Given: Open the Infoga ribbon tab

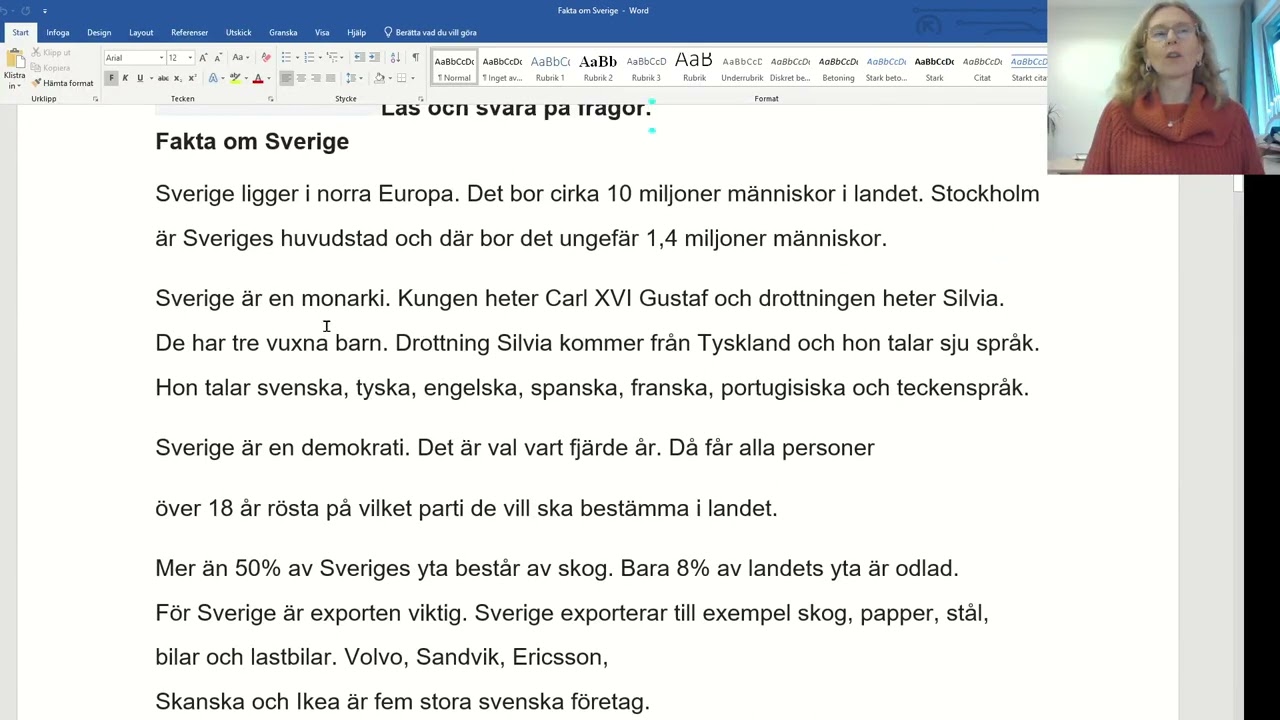Looking at the screenshot, I should click(58, 32).
